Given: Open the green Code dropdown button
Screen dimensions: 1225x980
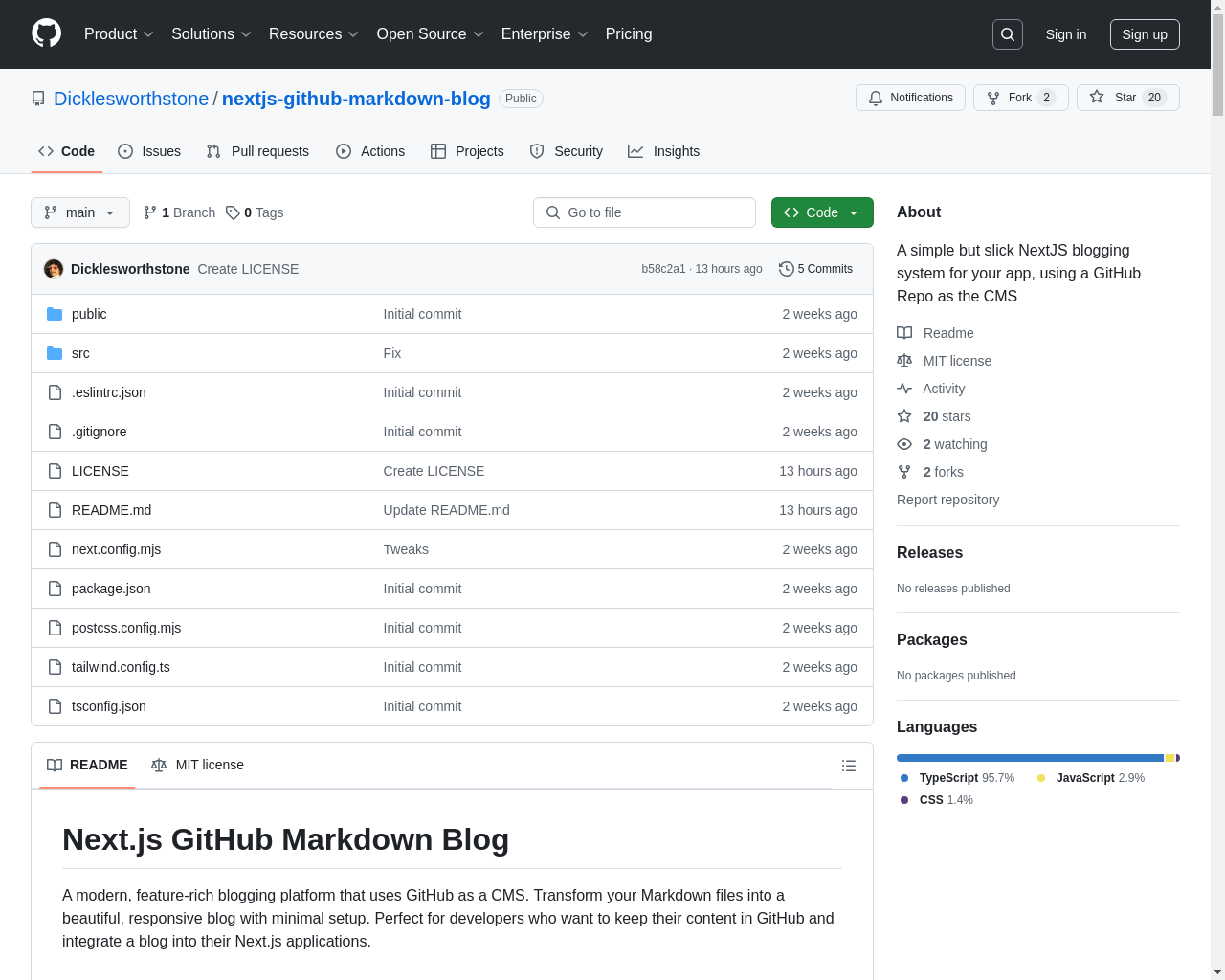Looking at the screenshot, I should [x=822, y=212].
